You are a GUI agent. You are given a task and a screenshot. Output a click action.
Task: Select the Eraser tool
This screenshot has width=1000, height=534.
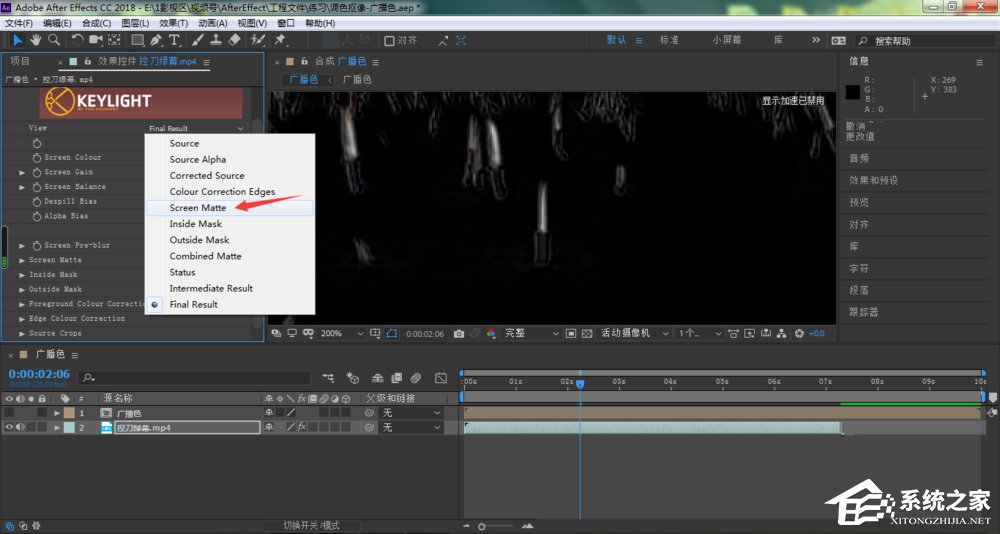pos(234,40)
